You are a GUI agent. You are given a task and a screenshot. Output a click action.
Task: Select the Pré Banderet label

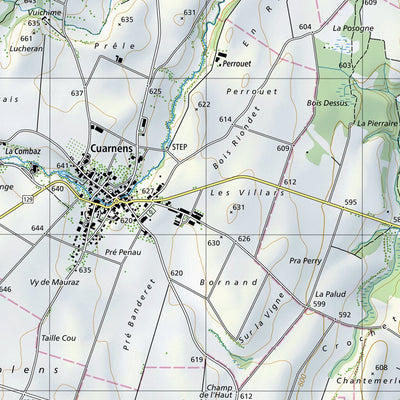(x=139, y=315)
